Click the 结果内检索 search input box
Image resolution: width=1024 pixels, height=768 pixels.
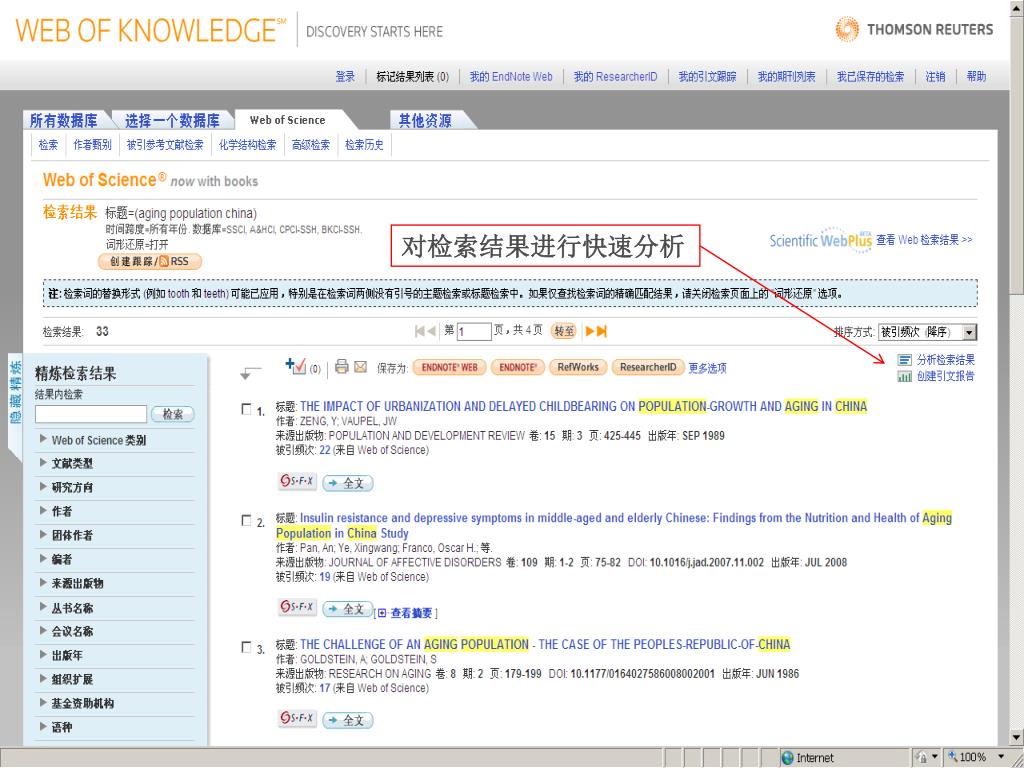point(91,414)
